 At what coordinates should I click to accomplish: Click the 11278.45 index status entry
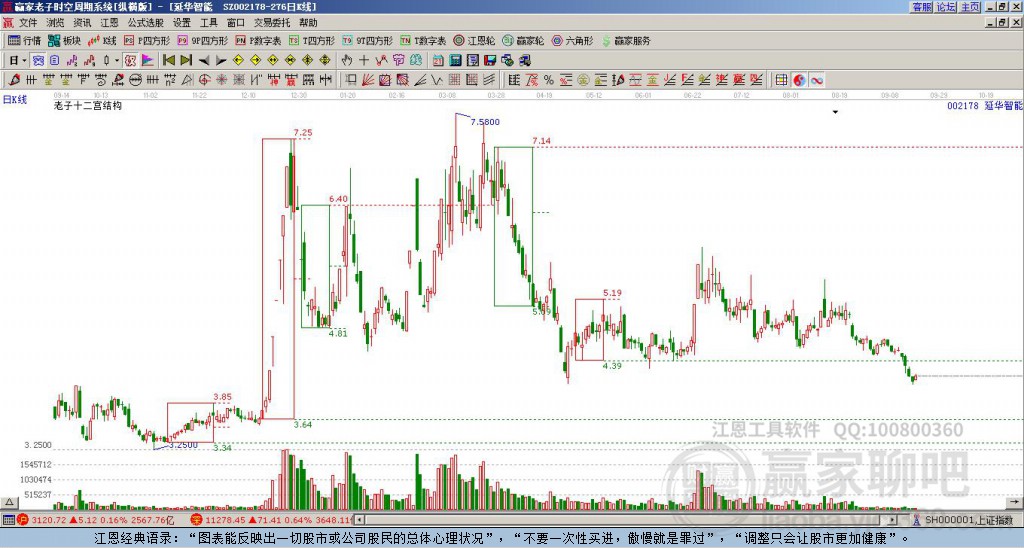272,520
